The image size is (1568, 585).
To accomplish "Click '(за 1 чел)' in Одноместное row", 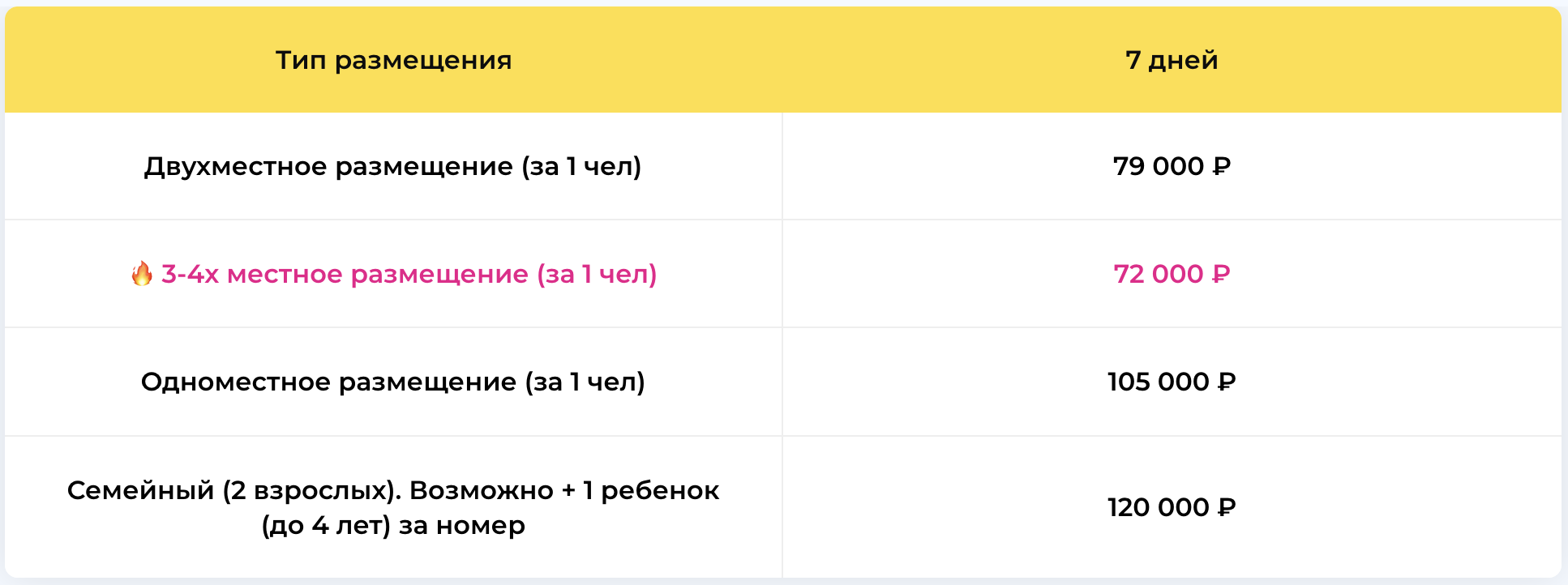I will [x=585, y=382].
